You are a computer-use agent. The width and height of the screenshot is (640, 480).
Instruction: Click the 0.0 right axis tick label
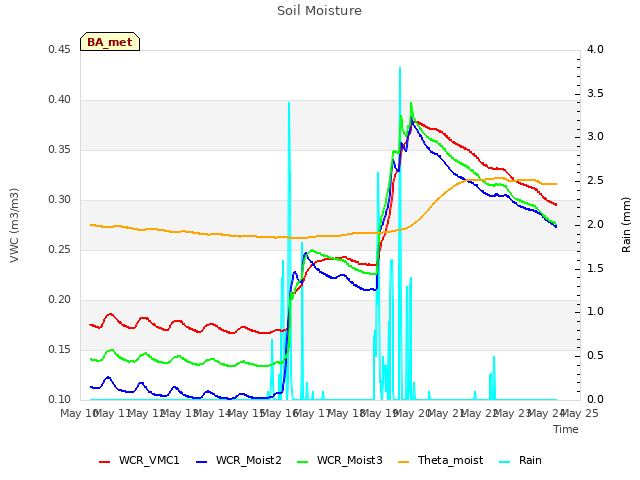click(595, 399)
